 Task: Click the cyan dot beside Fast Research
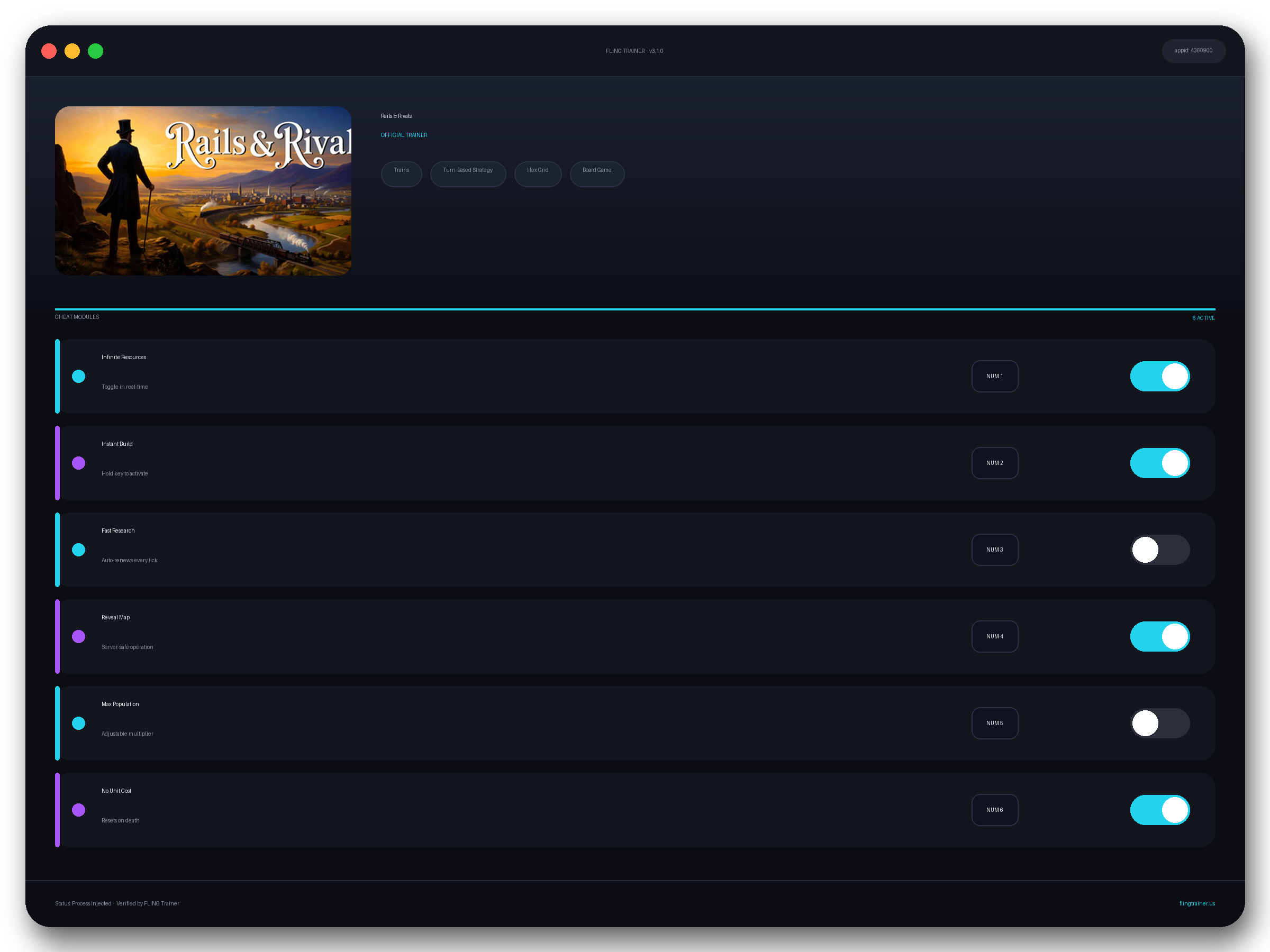click(79, 550)
